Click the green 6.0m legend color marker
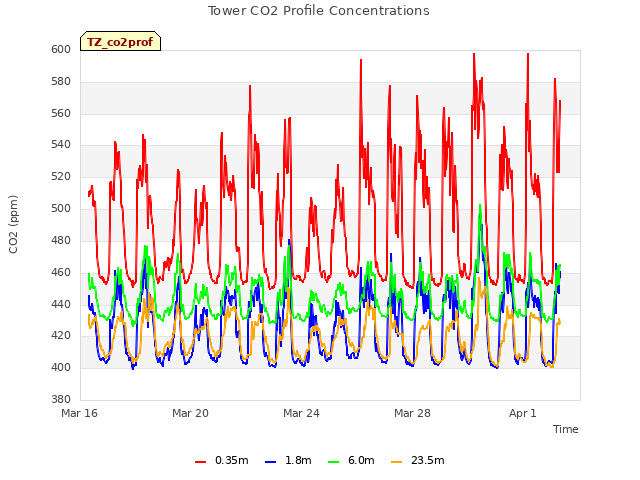 (333, 462)
